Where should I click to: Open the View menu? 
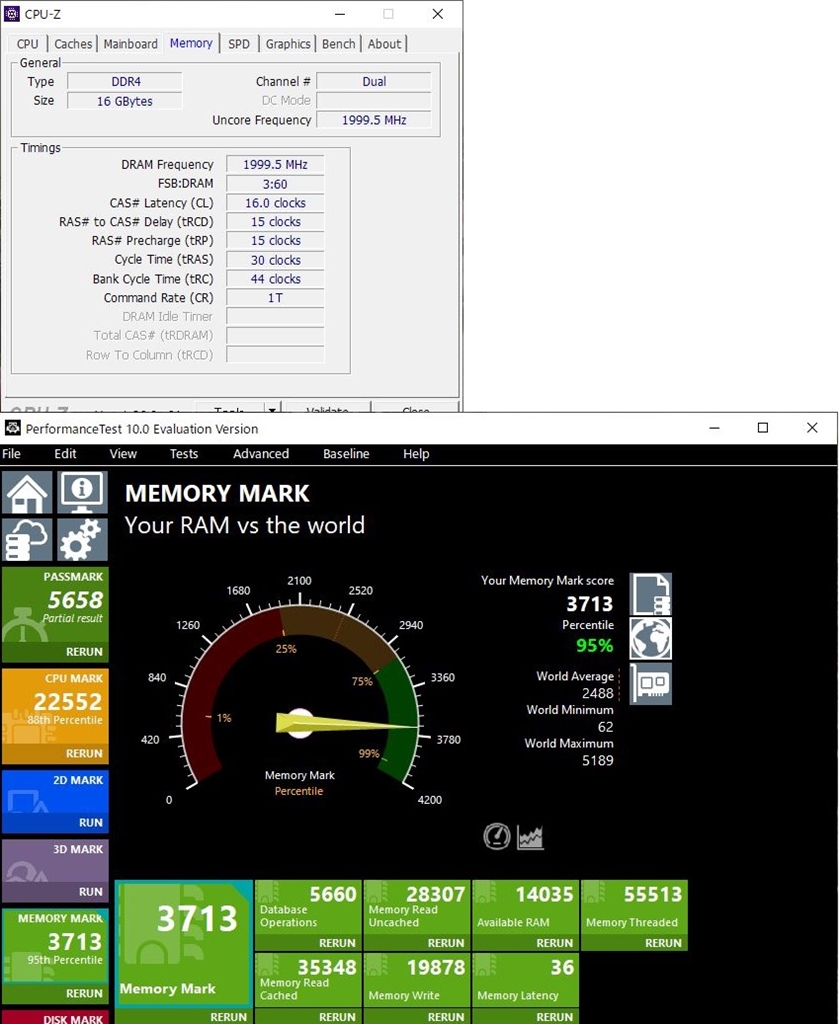123,453
